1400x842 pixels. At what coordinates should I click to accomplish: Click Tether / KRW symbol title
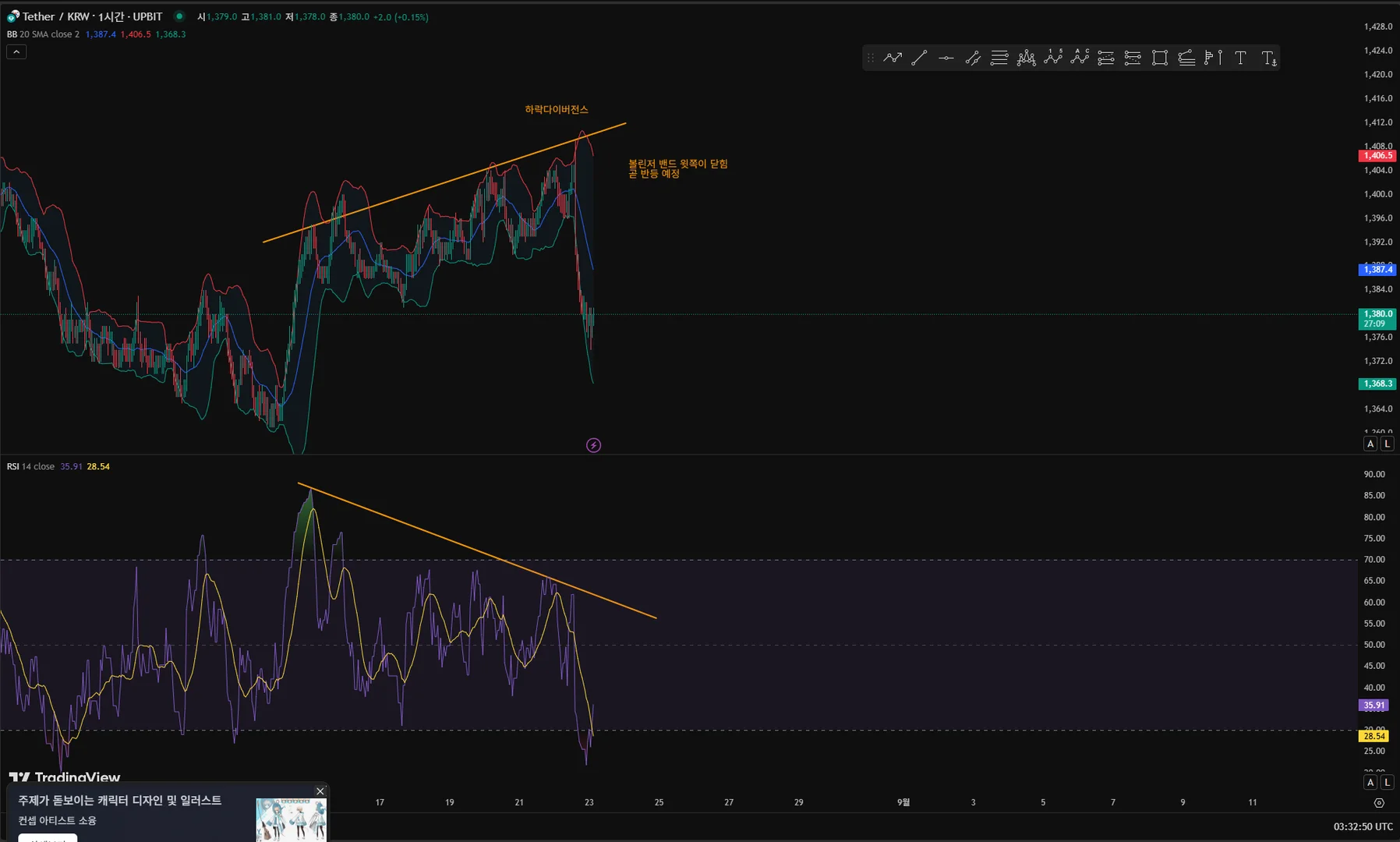(92, 16)
